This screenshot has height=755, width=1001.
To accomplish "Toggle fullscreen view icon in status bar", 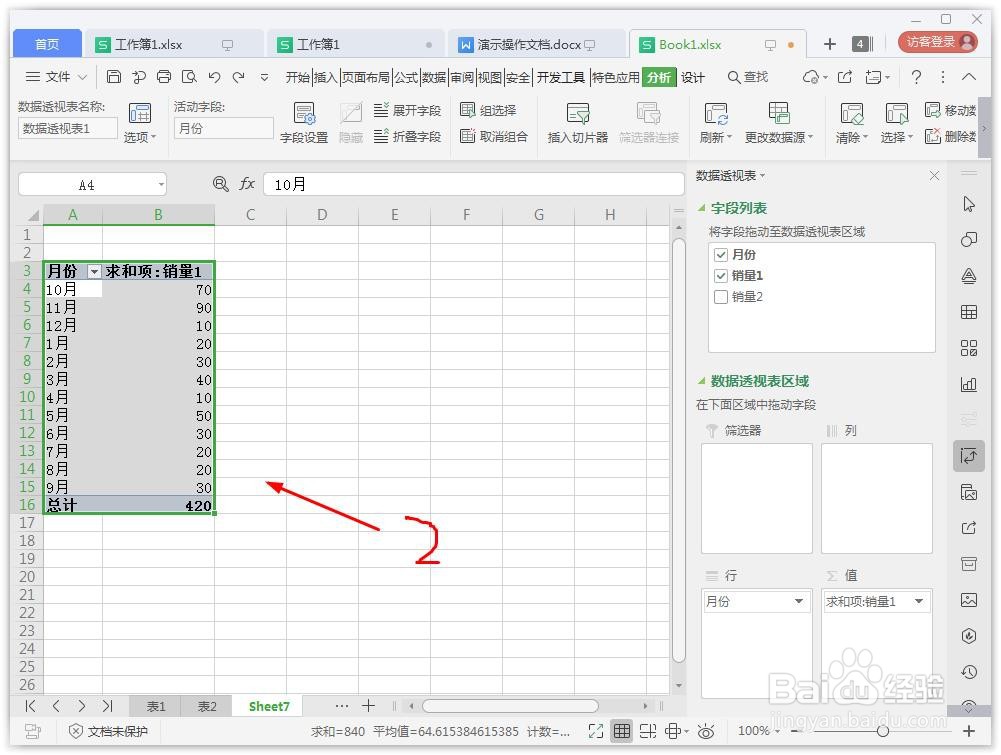I will coord(595,731).
